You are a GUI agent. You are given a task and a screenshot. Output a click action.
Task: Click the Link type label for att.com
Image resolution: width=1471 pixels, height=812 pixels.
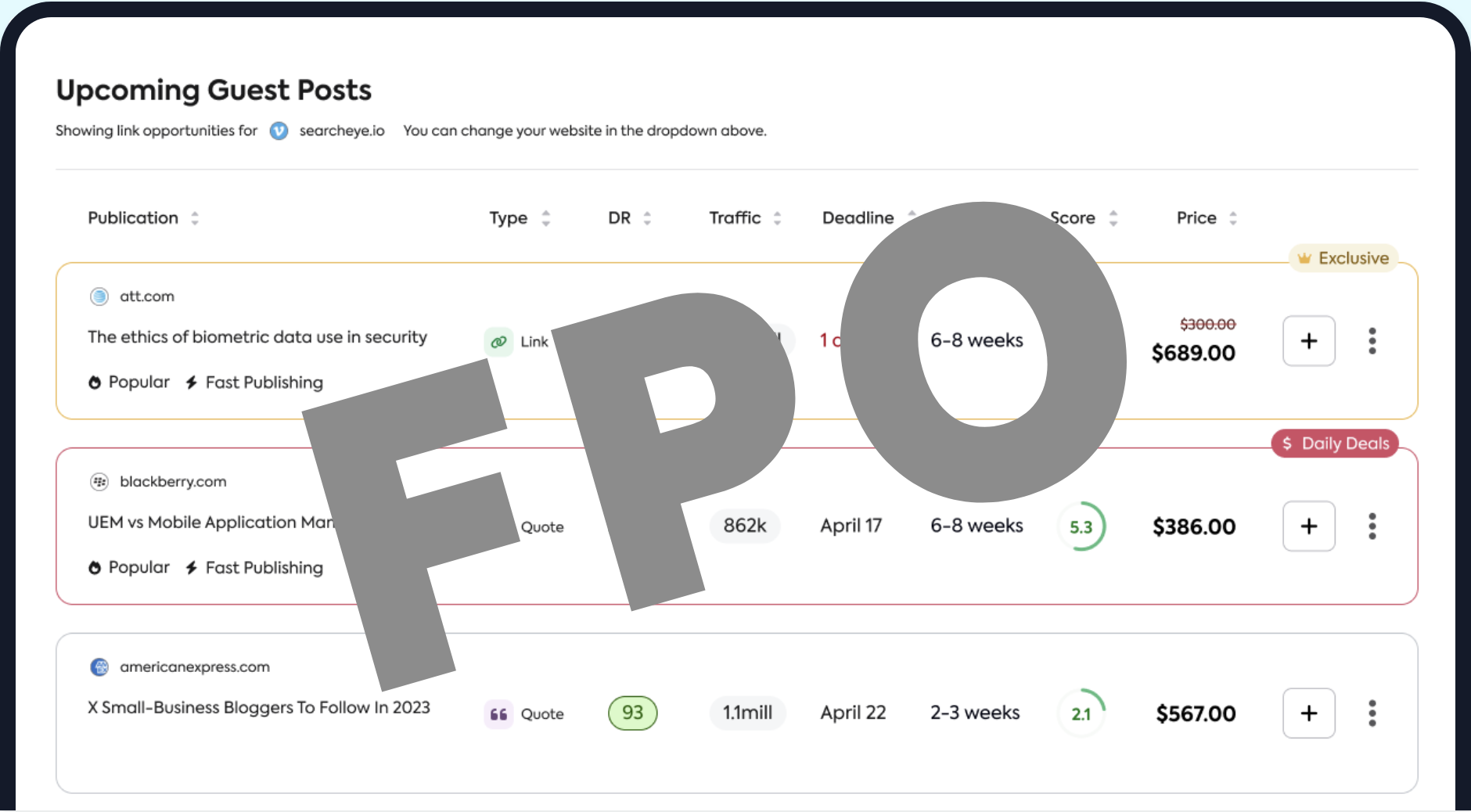pyautogui.click(x=534, y=342)
